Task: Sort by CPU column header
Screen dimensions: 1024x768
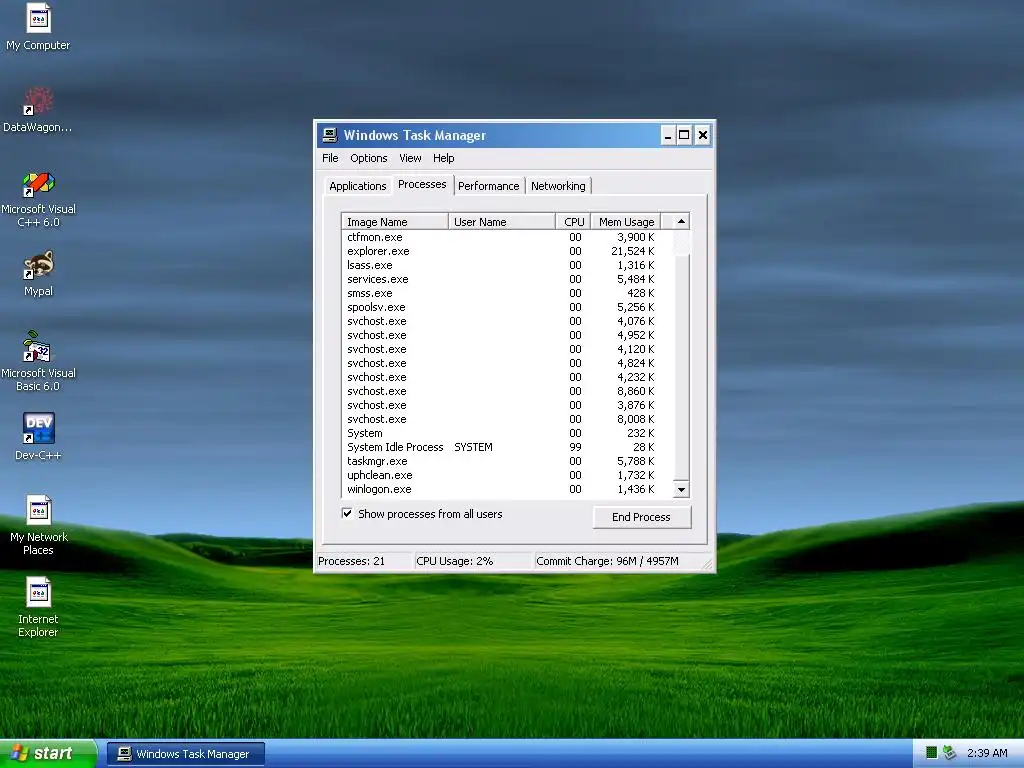Action: (x=573, y=222)
